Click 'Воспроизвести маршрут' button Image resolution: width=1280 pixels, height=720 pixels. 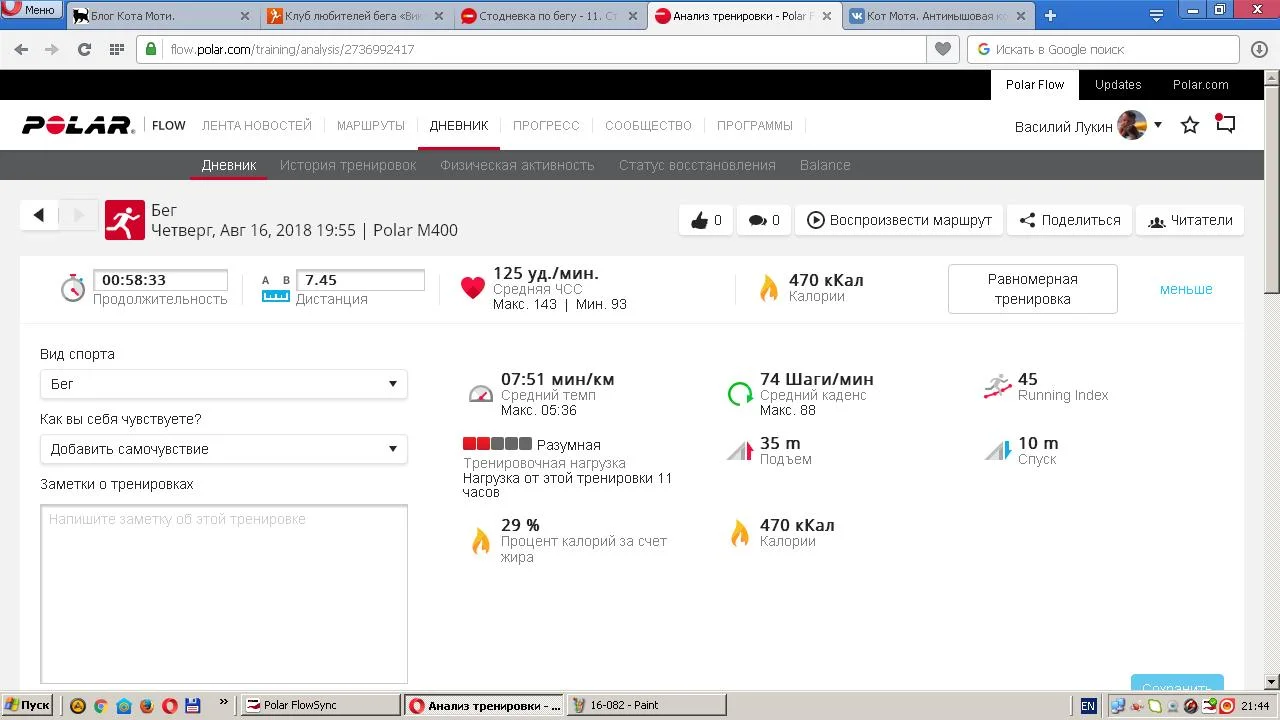click(899, 220)
